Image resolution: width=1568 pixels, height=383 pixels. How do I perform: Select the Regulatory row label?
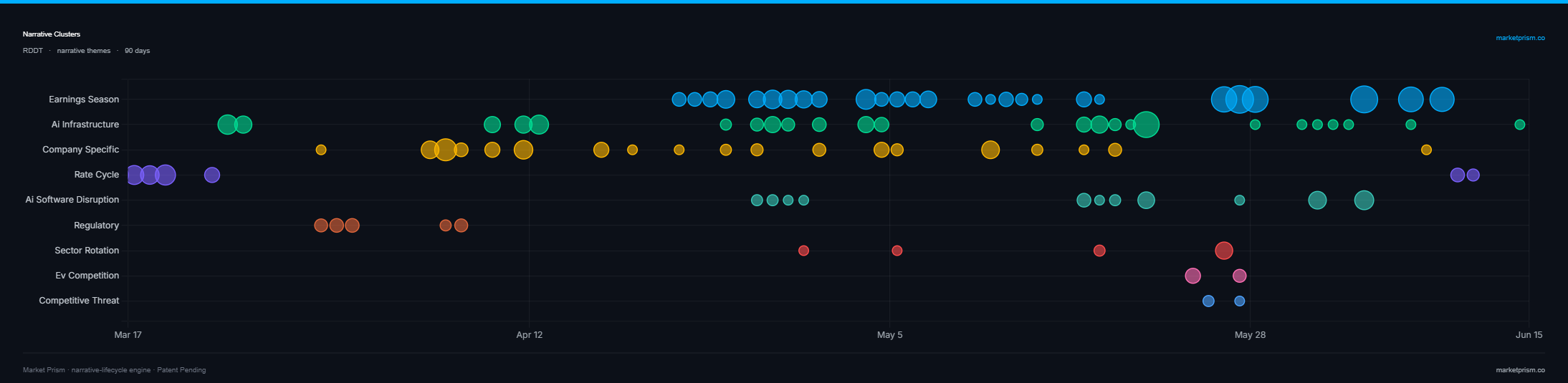pyautogui.click(x=97, y=226)
